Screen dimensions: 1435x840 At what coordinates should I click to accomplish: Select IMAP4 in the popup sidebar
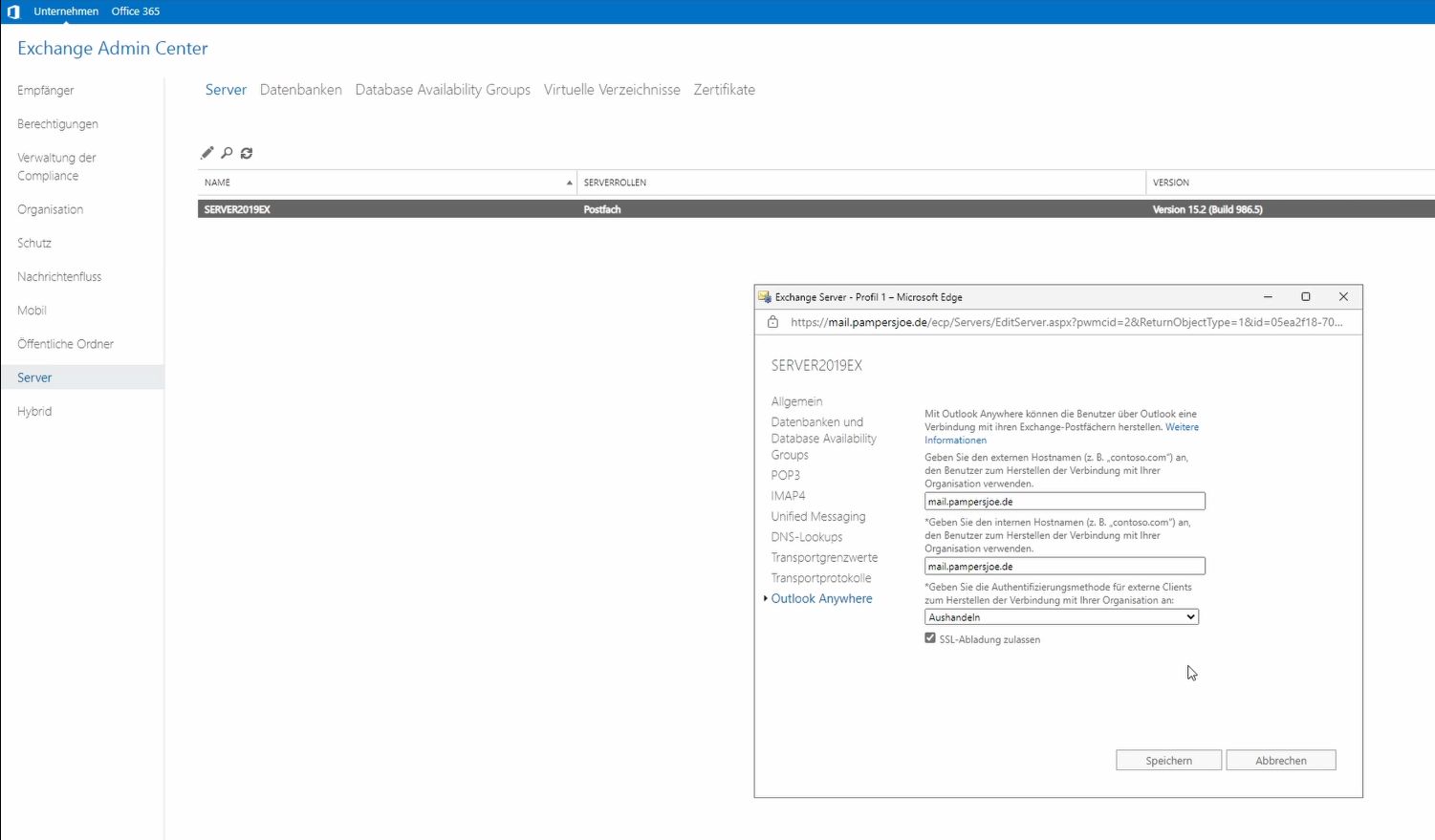pyautogui.click(x=789, y=496)
